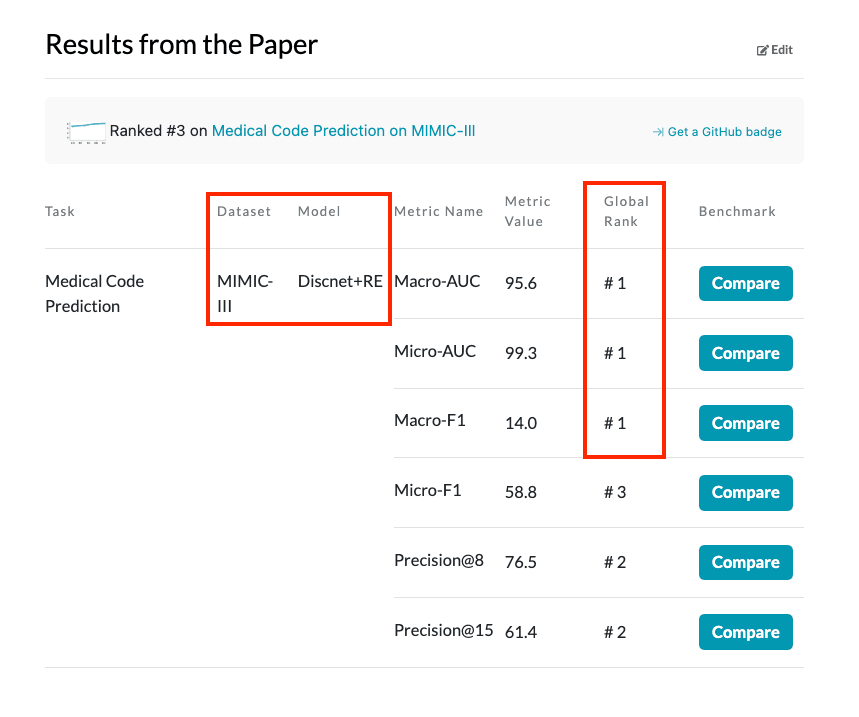Screen dimensions: 859x717
Task: Click the Get a GitHub badge link
Action: click(717, 132)
